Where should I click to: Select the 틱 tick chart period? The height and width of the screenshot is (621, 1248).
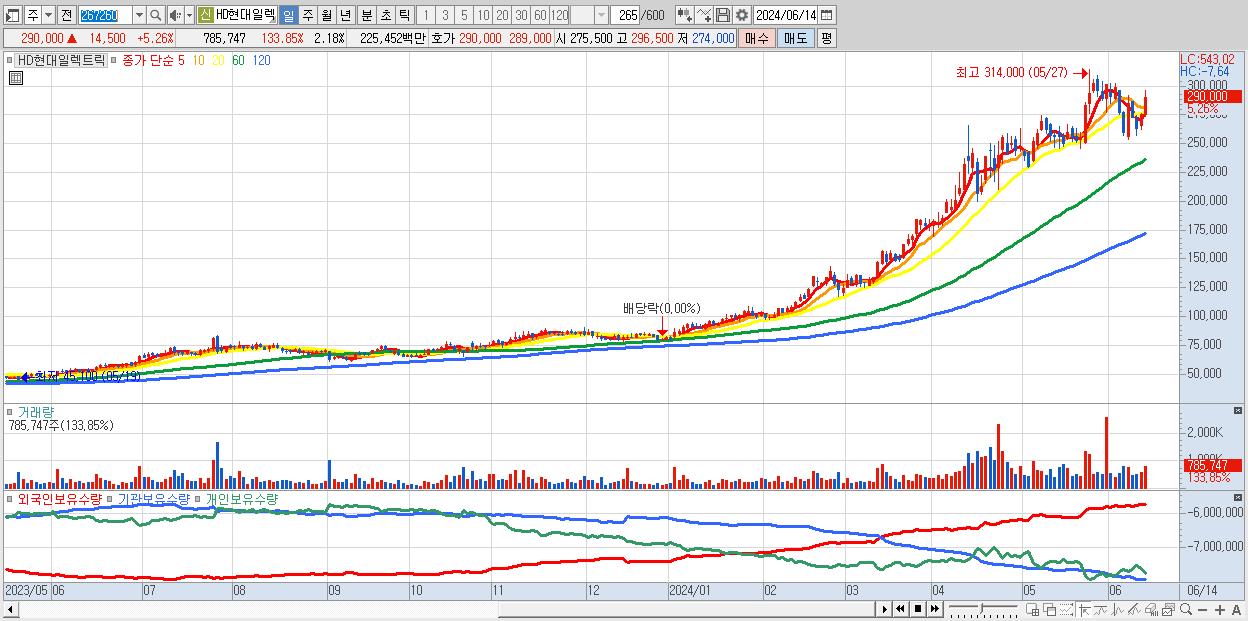pyautogui.click(x=404, y=15)
